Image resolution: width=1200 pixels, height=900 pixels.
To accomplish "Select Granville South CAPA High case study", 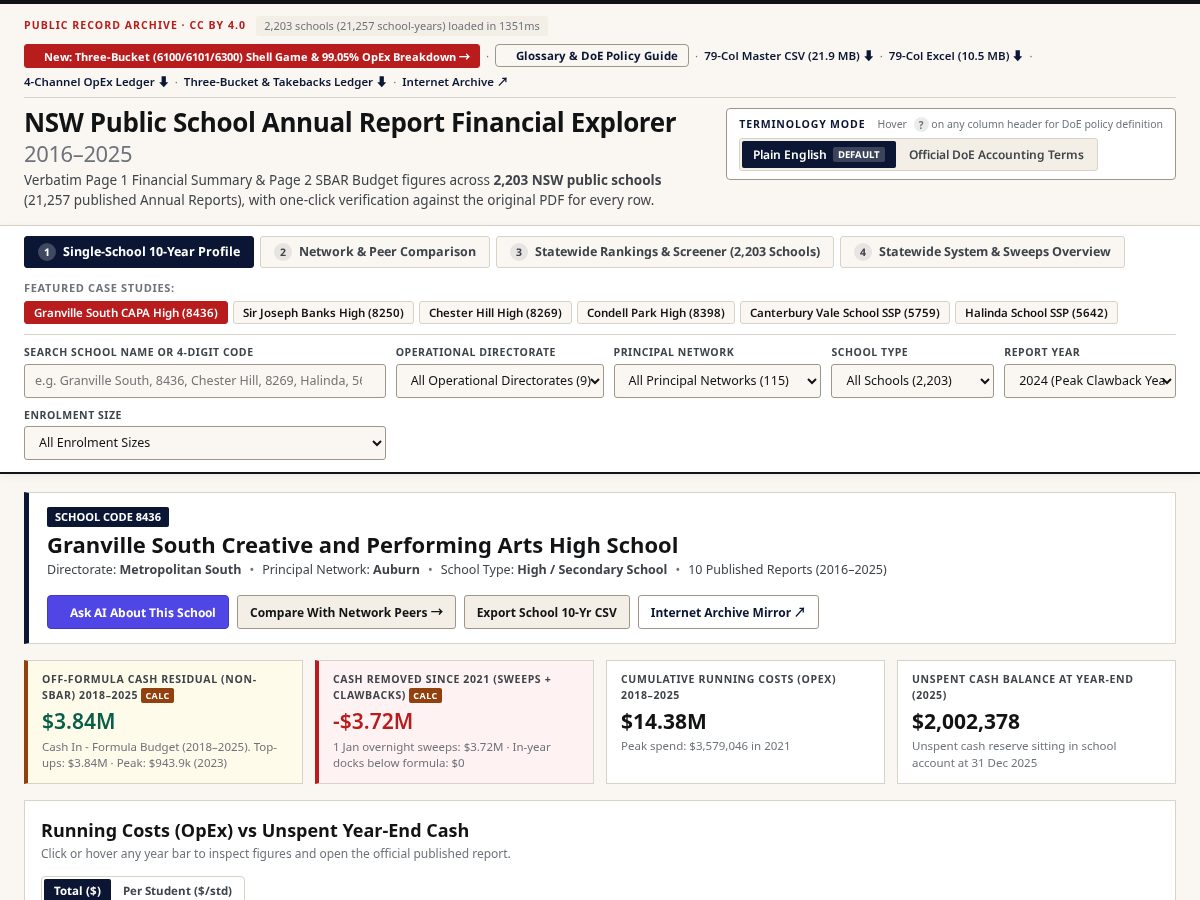I will (126, 313).
